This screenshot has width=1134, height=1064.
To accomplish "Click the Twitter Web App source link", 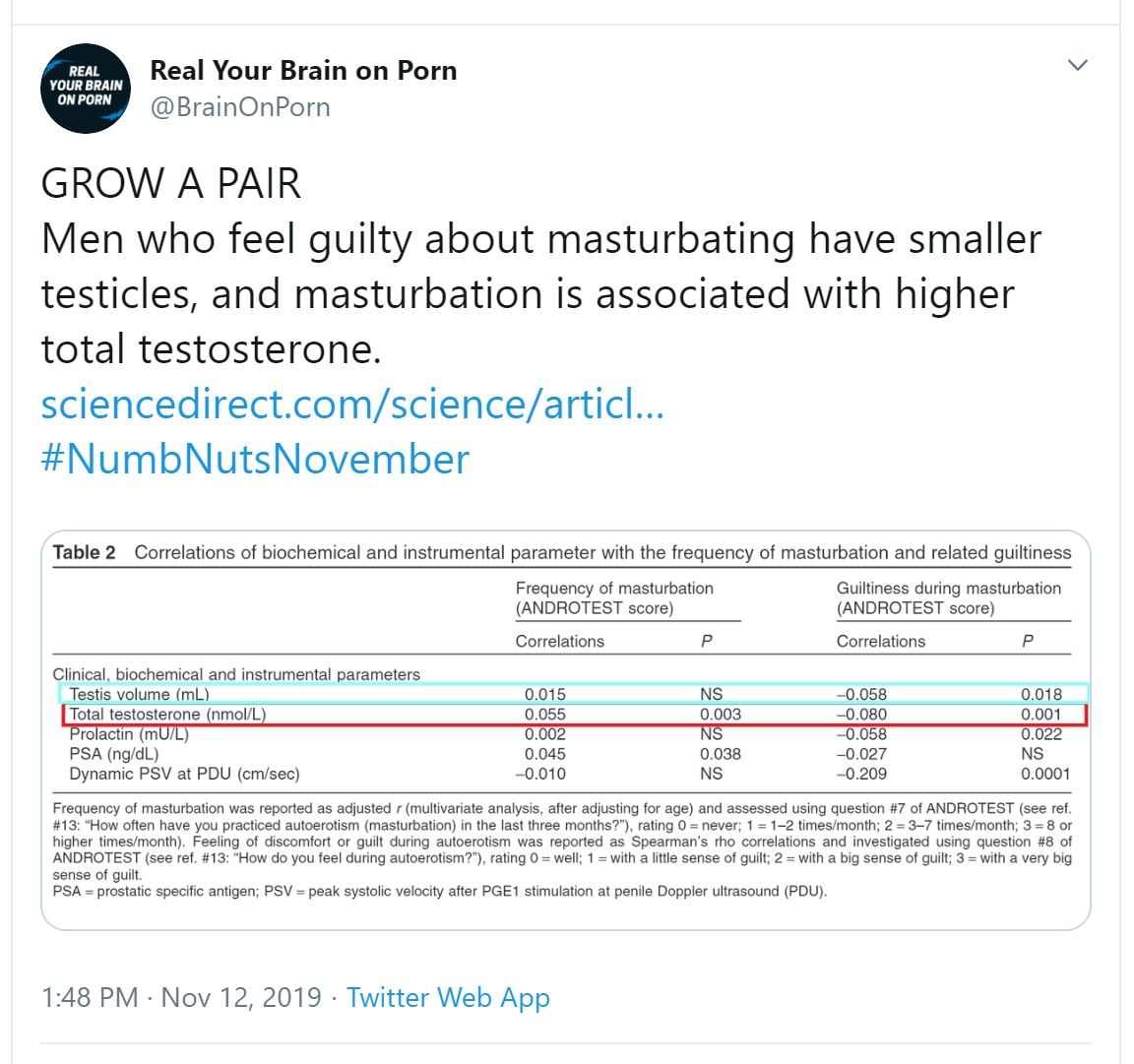I will 448,997.
